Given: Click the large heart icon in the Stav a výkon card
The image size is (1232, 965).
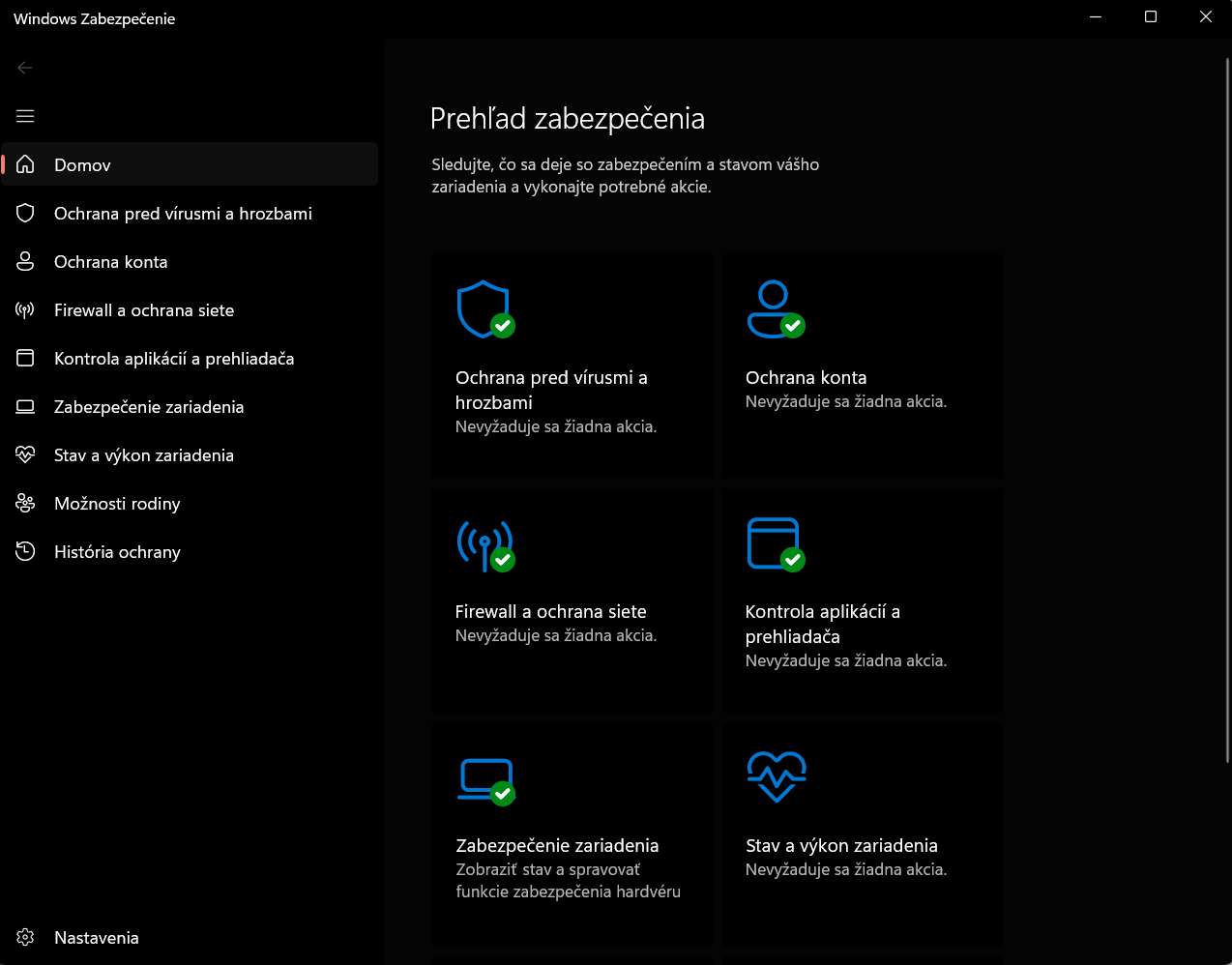Looking at the screenshot, I should (x=777, y=776).
